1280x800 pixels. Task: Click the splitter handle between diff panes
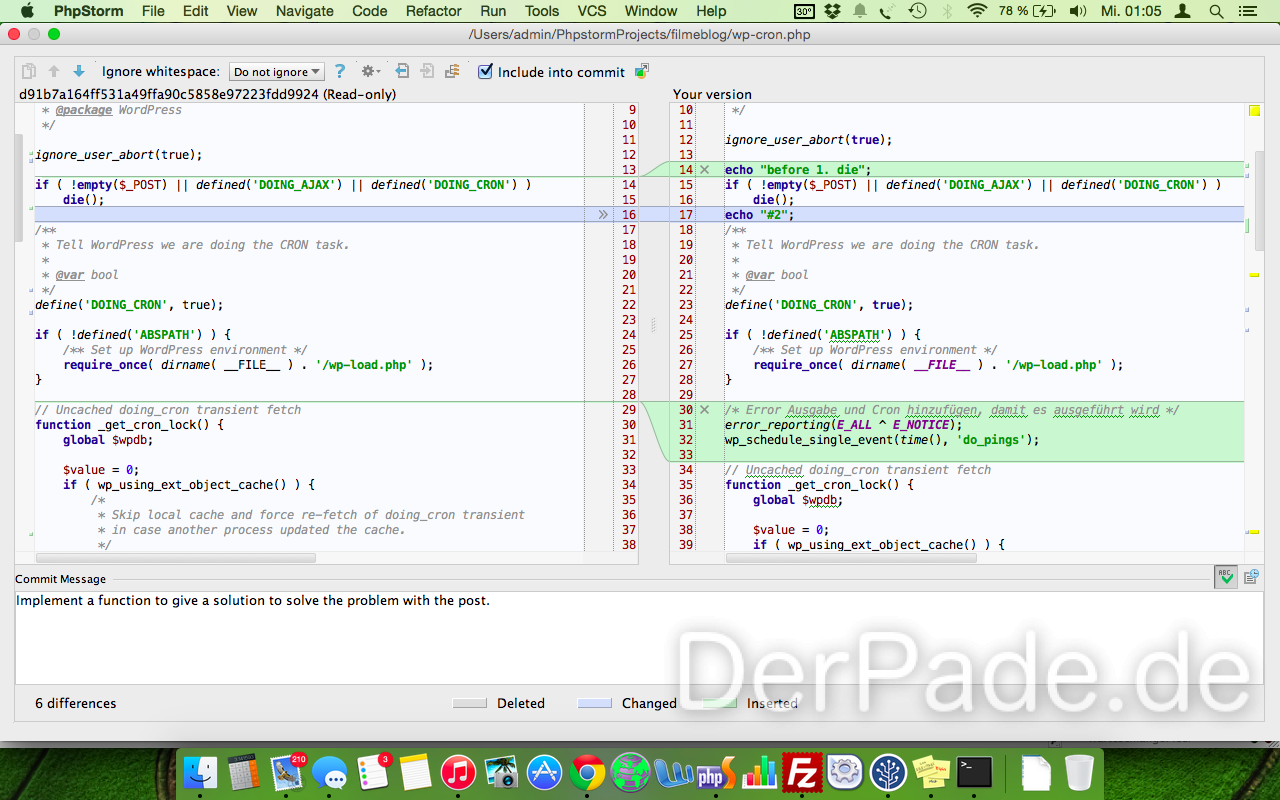click(x=654, y=325)
